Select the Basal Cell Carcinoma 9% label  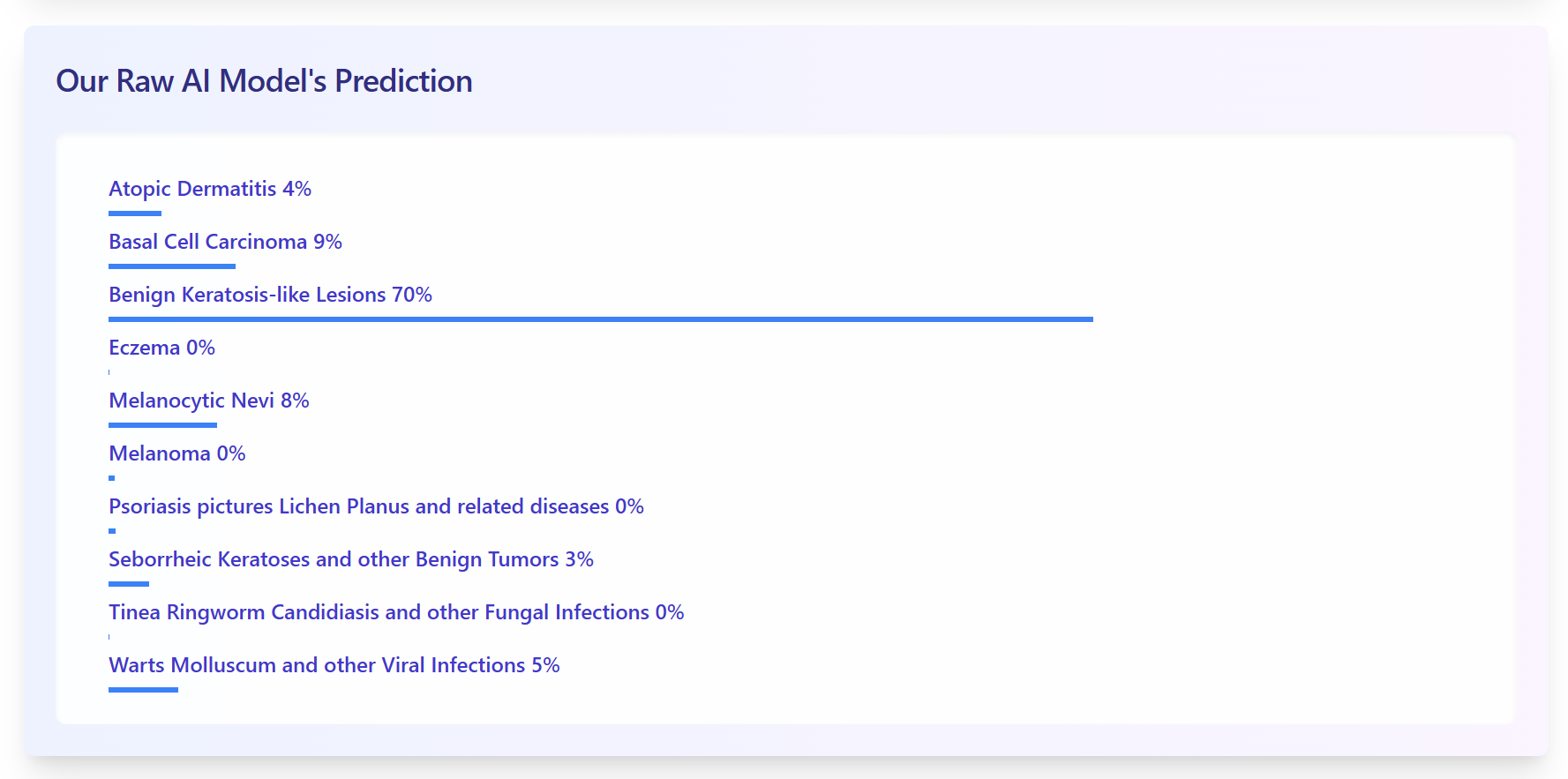(x=225, y=242)
